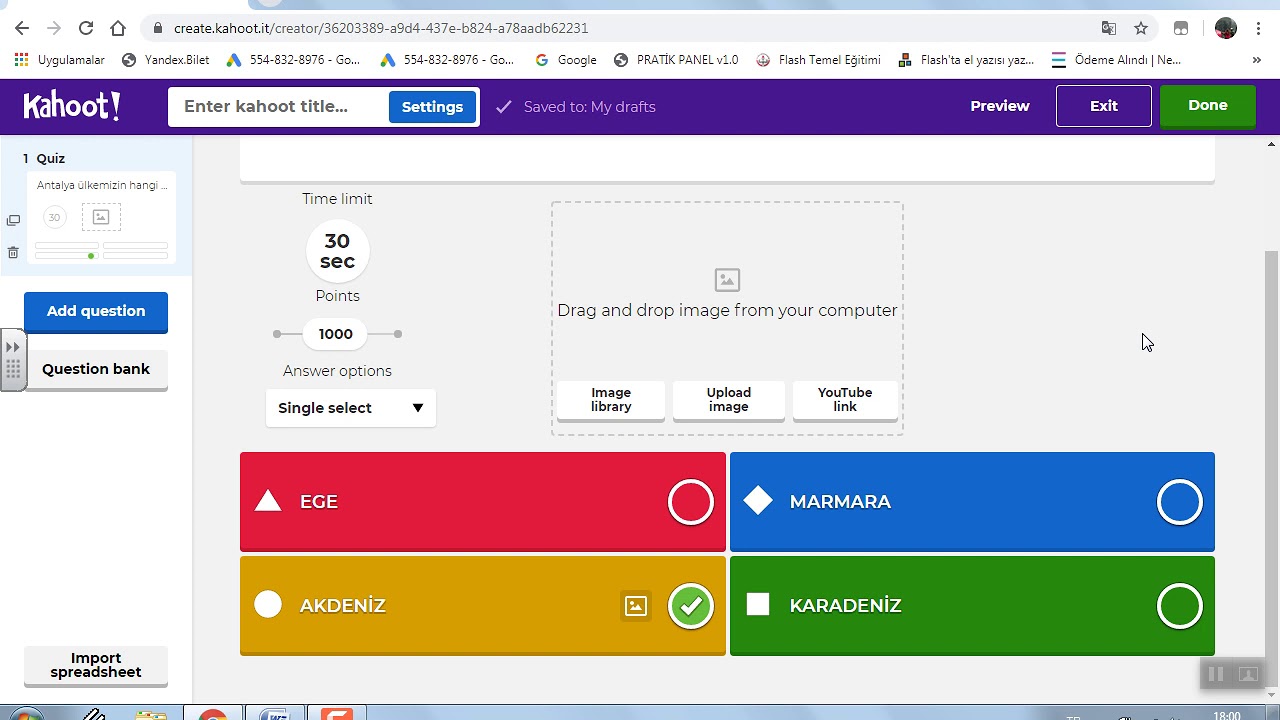
Task: Add a YouTube link
Action: click(845, 400)
